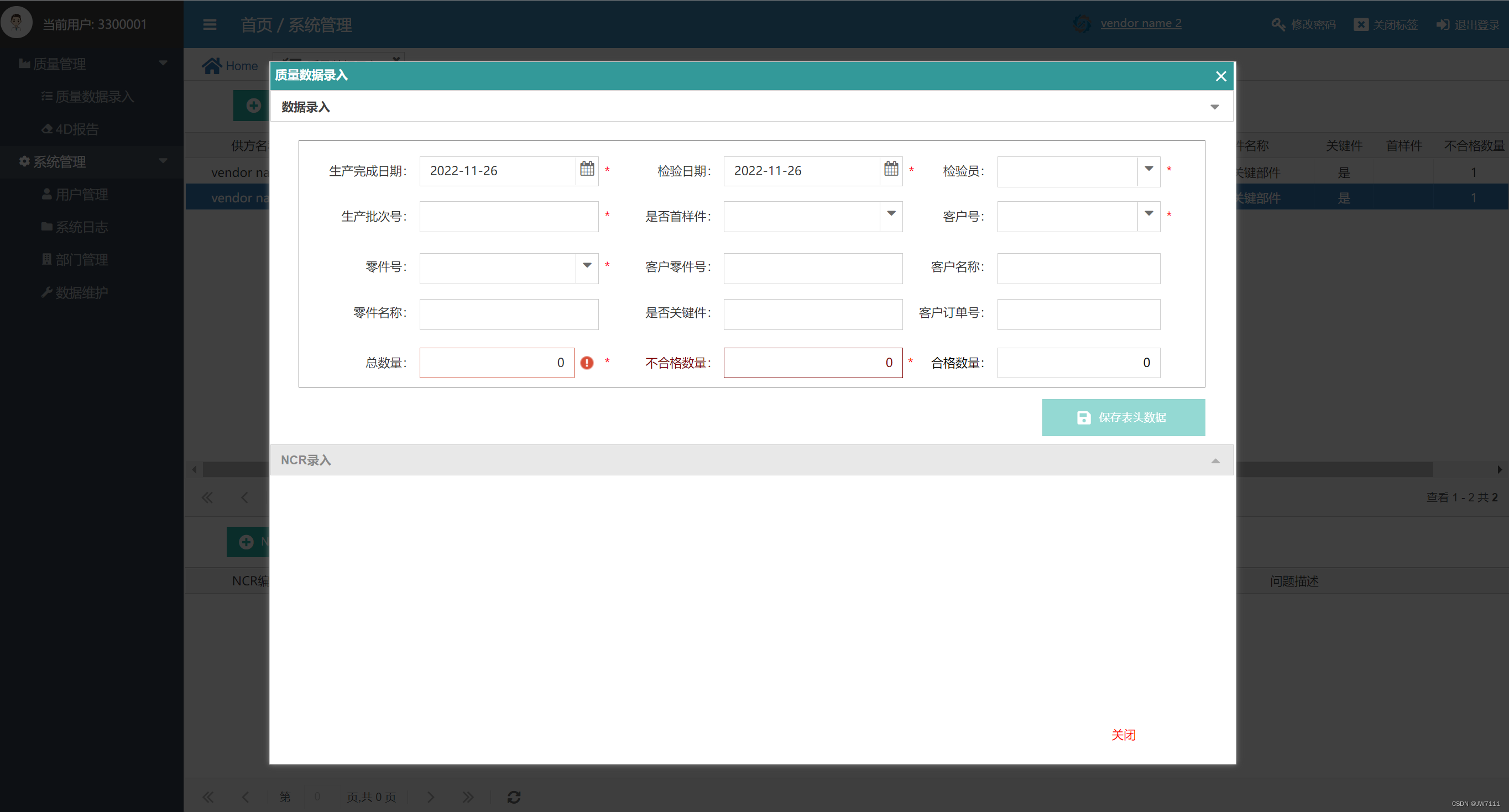This screenshot has width=1509, height=812.
Task: Click the Home tab house icon
Action: [211, 66]
